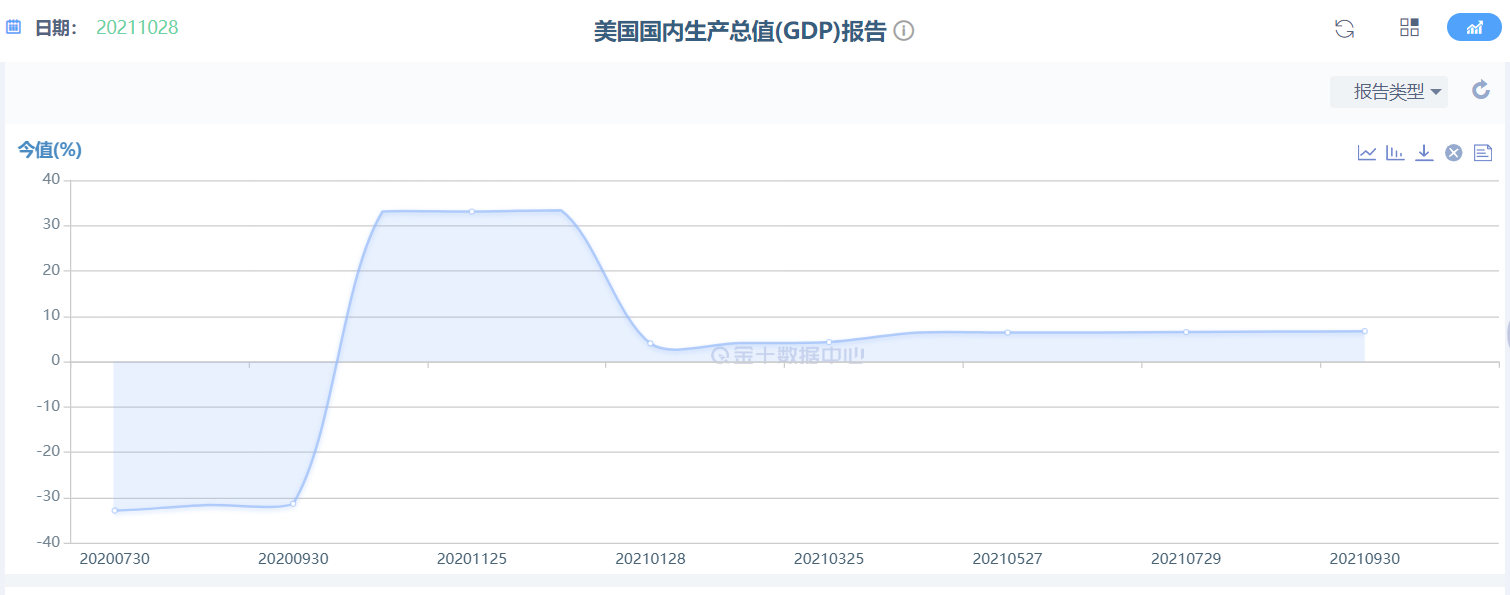This screenshot has height=595, width=1510.
Task: Select the last data point at 20210930
Action: click(1364, 331)
